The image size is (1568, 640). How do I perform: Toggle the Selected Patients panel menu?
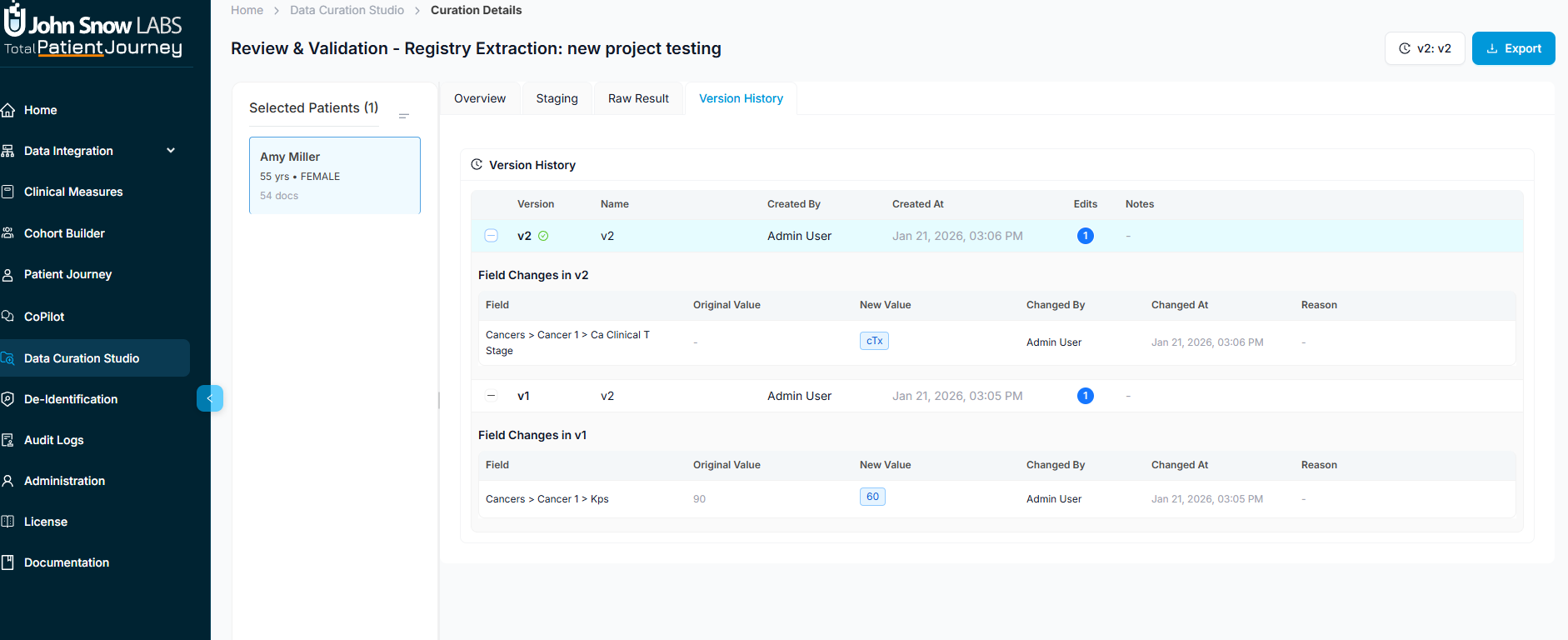coord(404,116)
